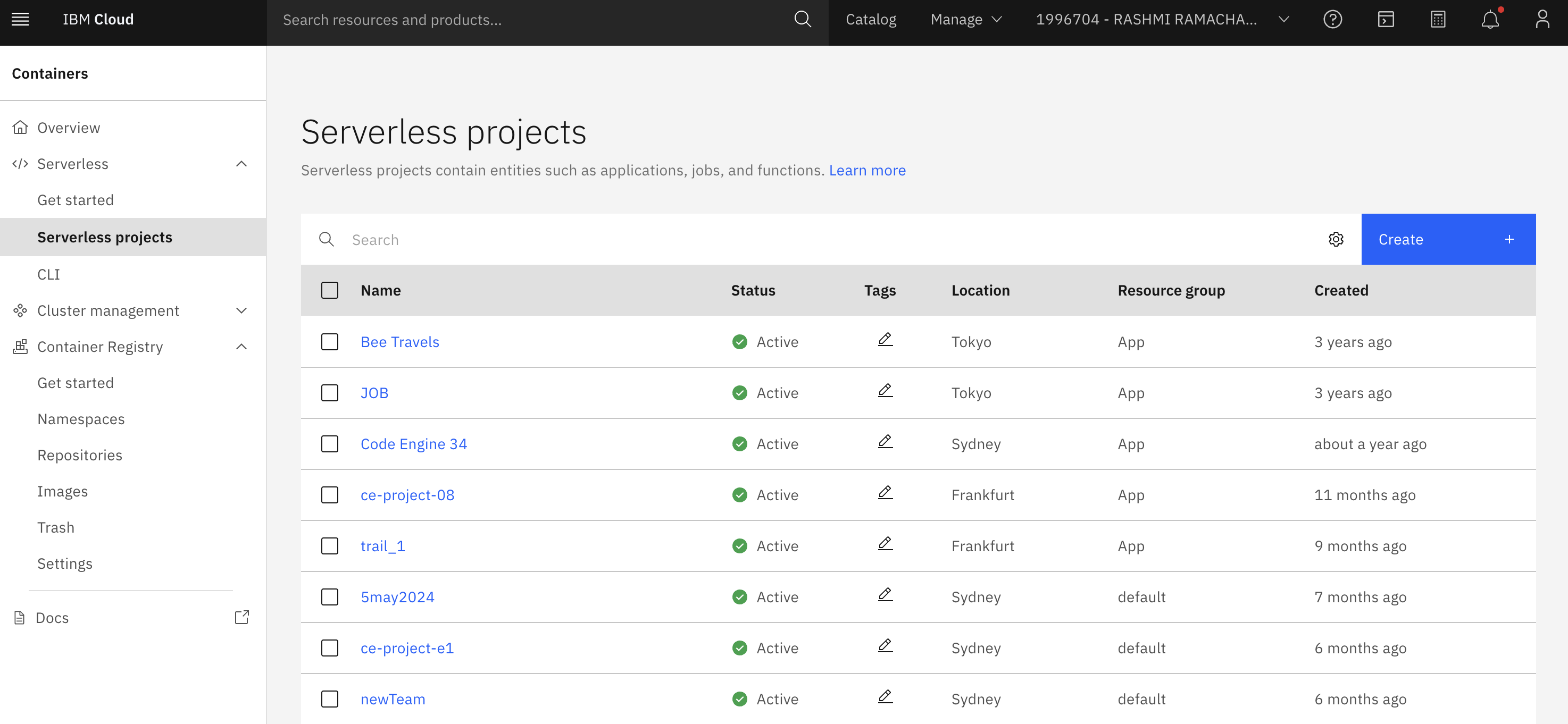Viewport: 1568px width, 724px height.
Task: Open the hamburger navigation menu
Action: (x=20, y=20)
